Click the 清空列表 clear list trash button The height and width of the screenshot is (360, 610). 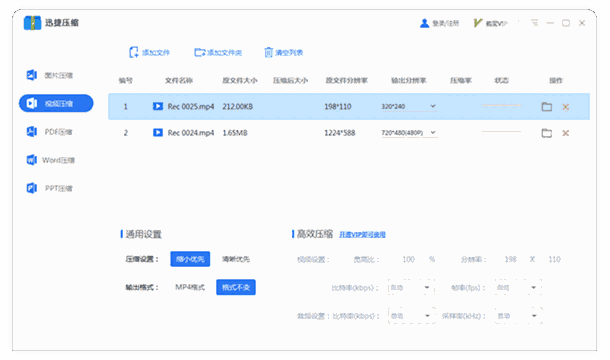[284, 52]
